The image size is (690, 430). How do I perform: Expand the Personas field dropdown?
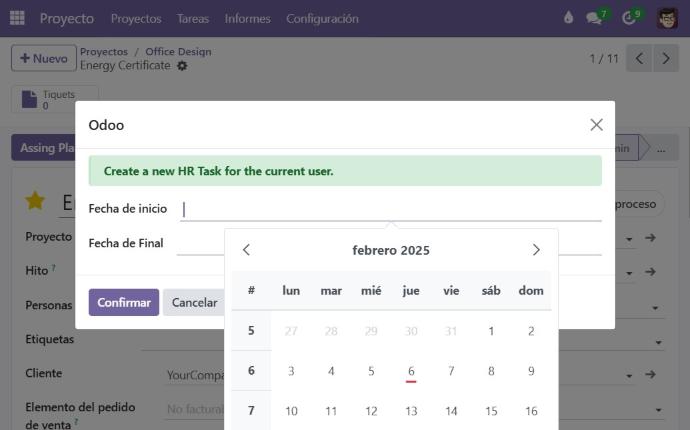tap(655, 308)
